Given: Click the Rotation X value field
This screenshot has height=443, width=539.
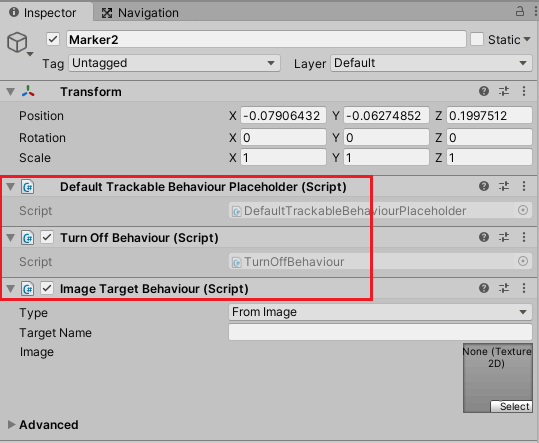Looking at the screenshot, I should point(283,137).
